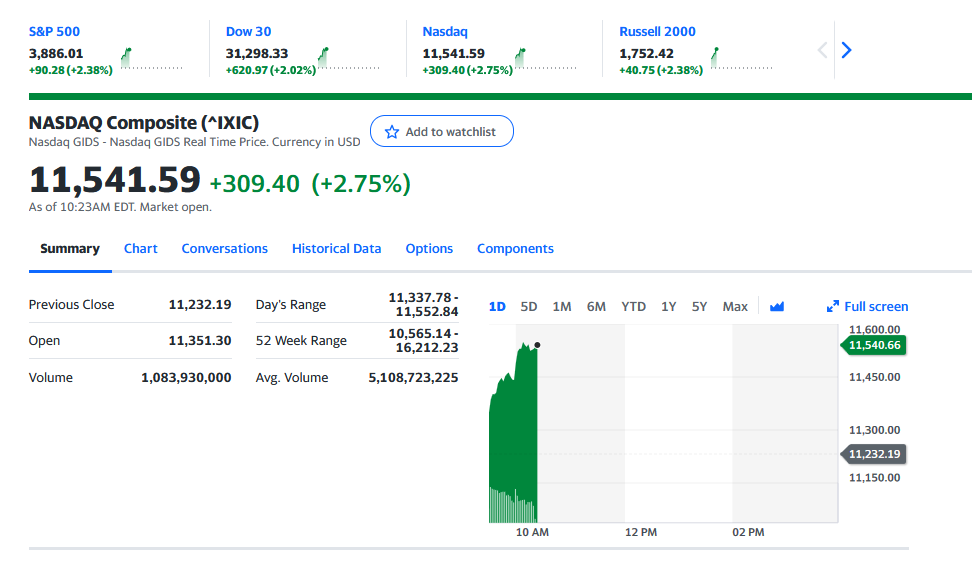Select the Max chart range
The width and height of the screenshot is (972, 561).
pos(735,306)
